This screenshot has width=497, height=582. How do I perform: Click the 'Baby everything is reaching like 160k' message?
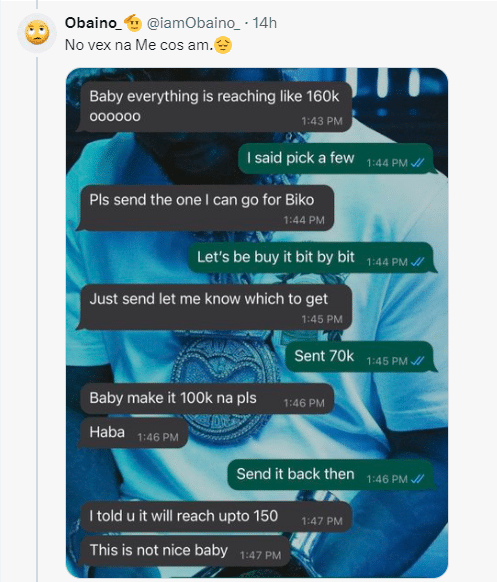click(216, 107)
